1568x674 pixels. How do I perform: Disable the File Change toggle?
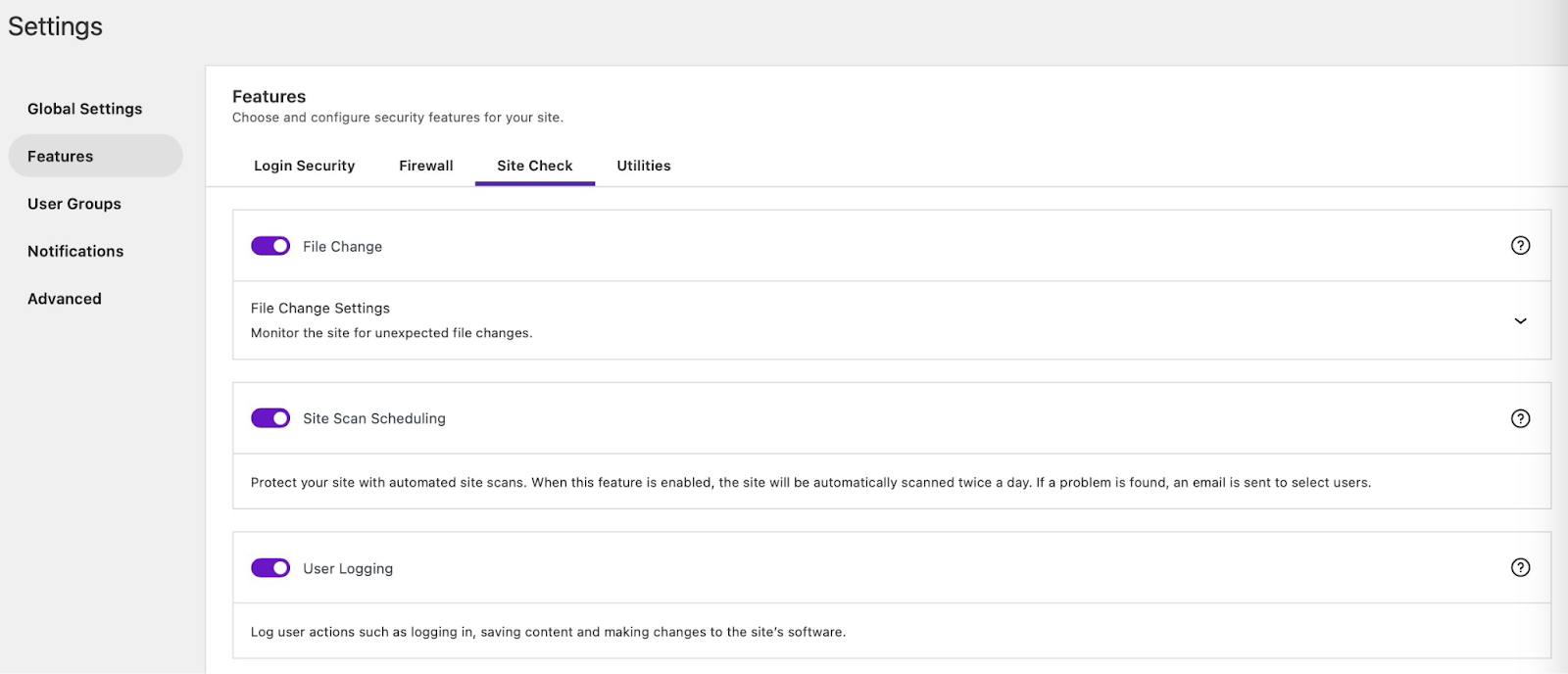tap(270, 246)
